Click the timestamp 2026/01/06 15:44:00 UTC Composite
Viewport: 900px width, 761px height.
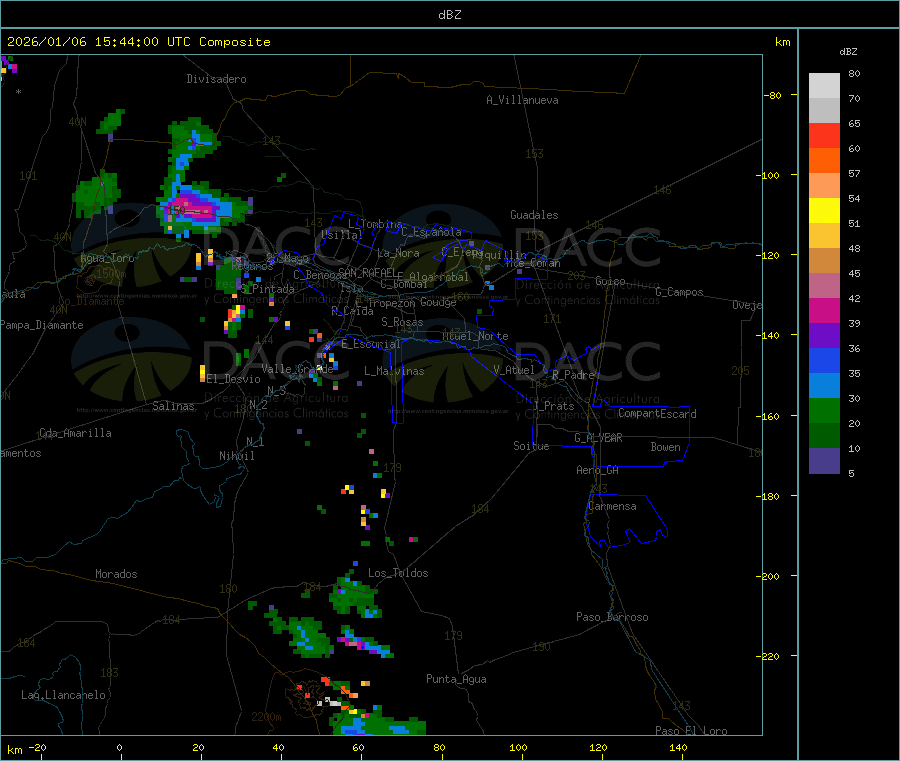point(138,42)
